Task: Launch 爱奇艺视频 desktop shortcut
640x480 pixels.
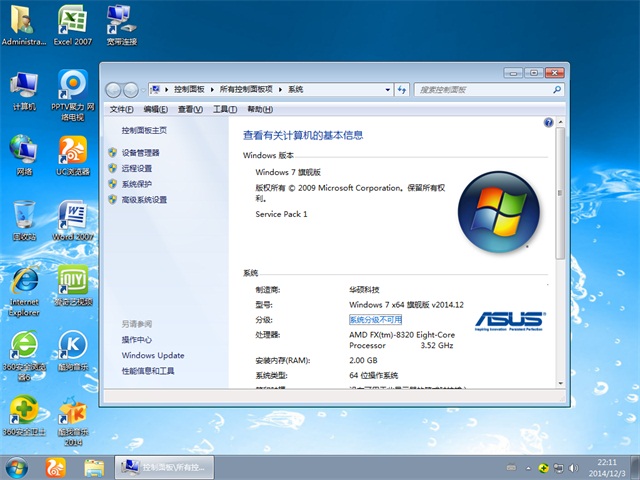Action: (71, 285)
